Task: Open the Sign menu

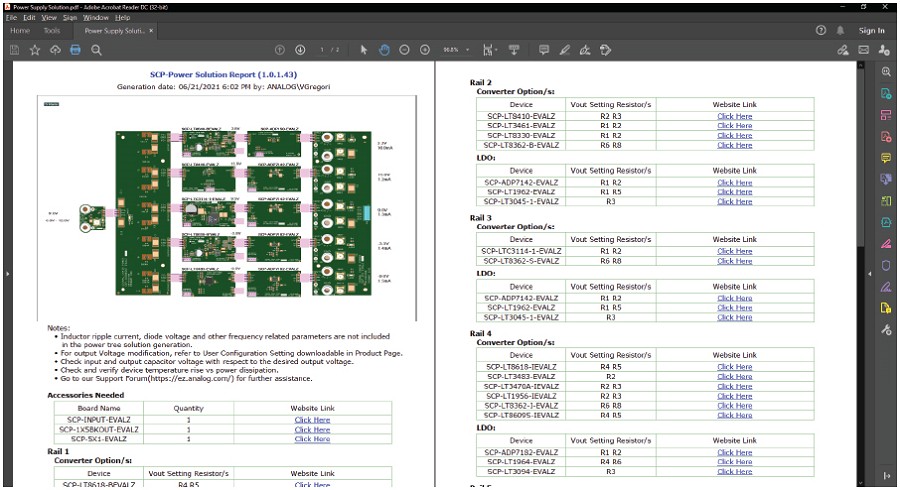Action: (69, 18)
